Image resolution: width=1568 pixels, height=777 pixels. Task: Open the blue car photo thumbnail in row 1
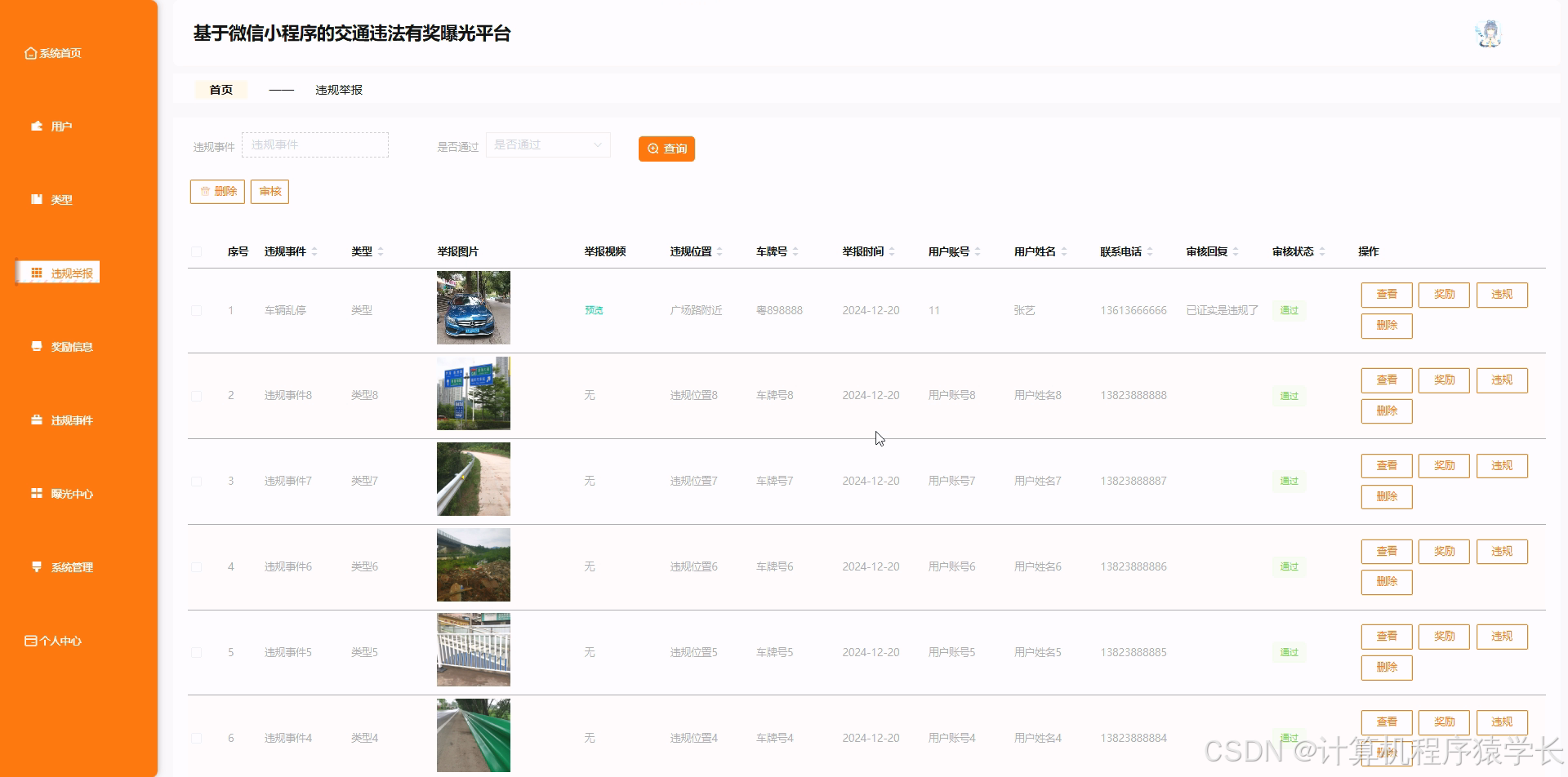473,308
